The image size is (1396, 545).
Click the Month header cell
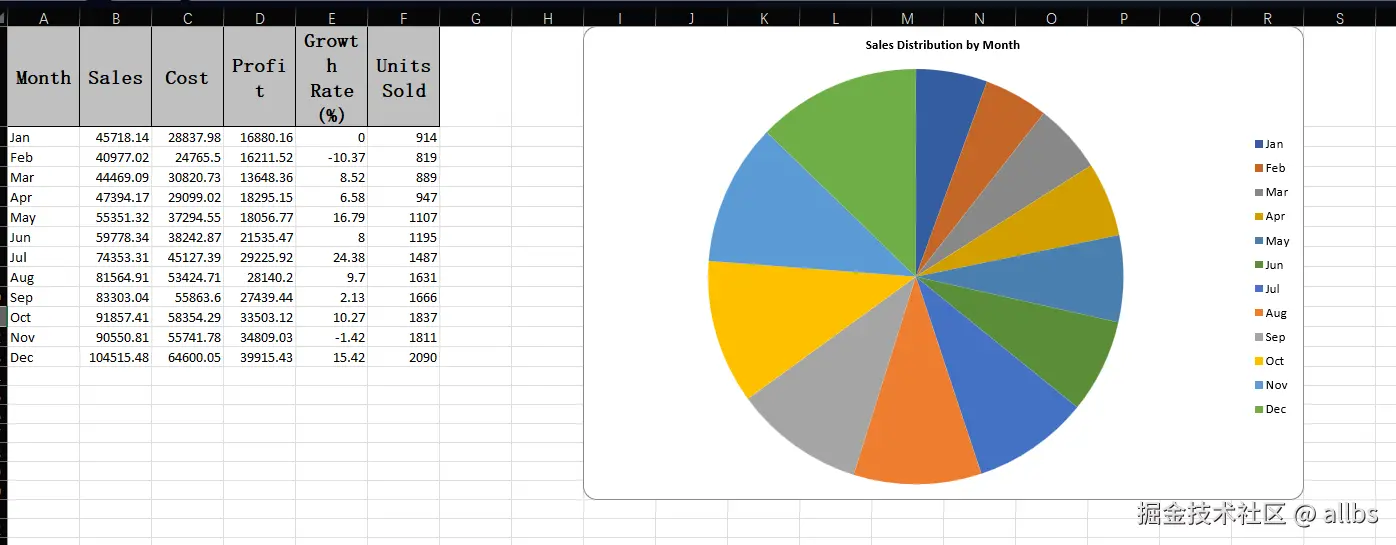pyautogui.click(x=43, y=77)
